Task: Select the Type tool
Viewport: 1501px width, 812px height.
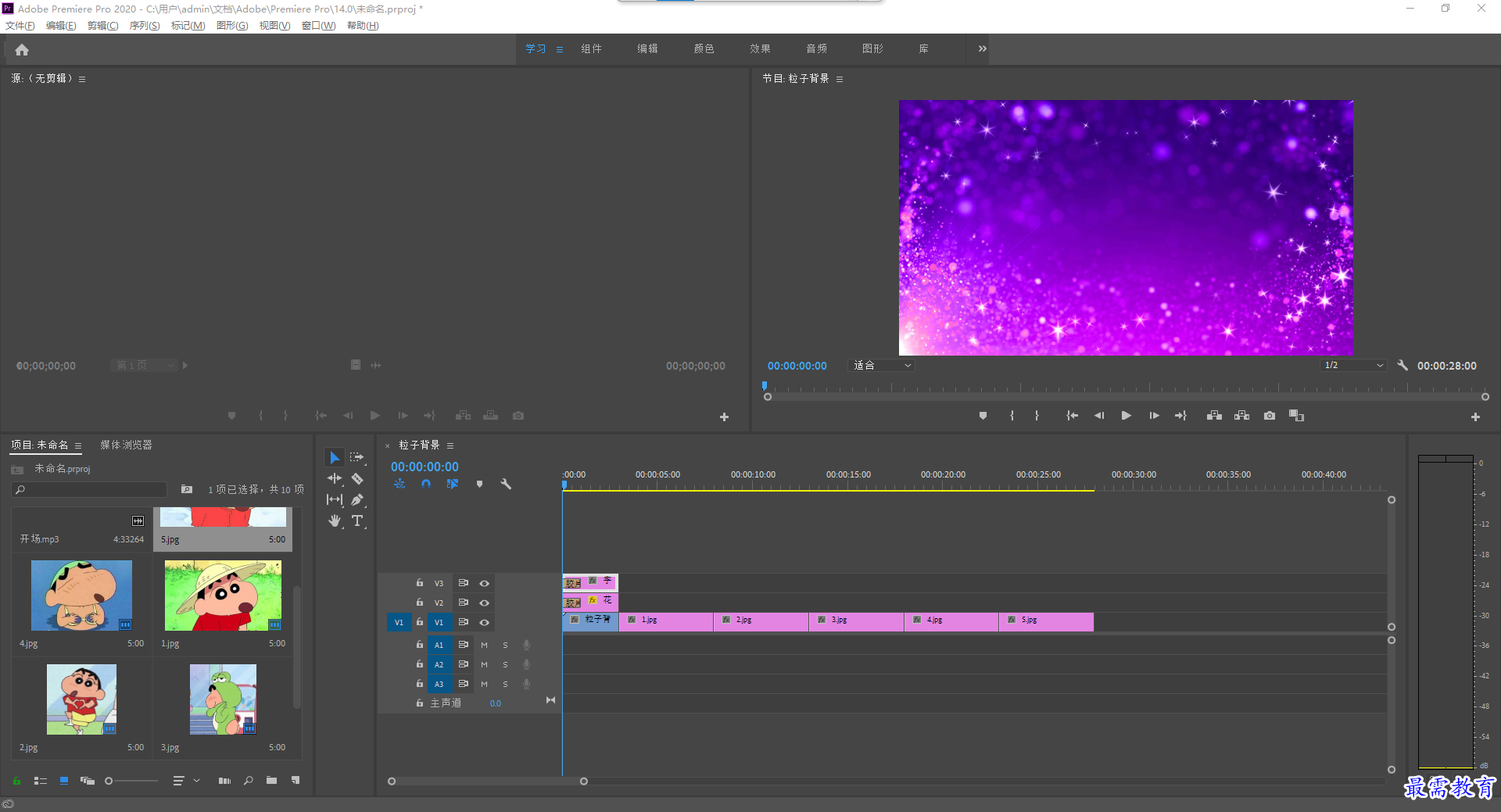Action: pos(357,520)
